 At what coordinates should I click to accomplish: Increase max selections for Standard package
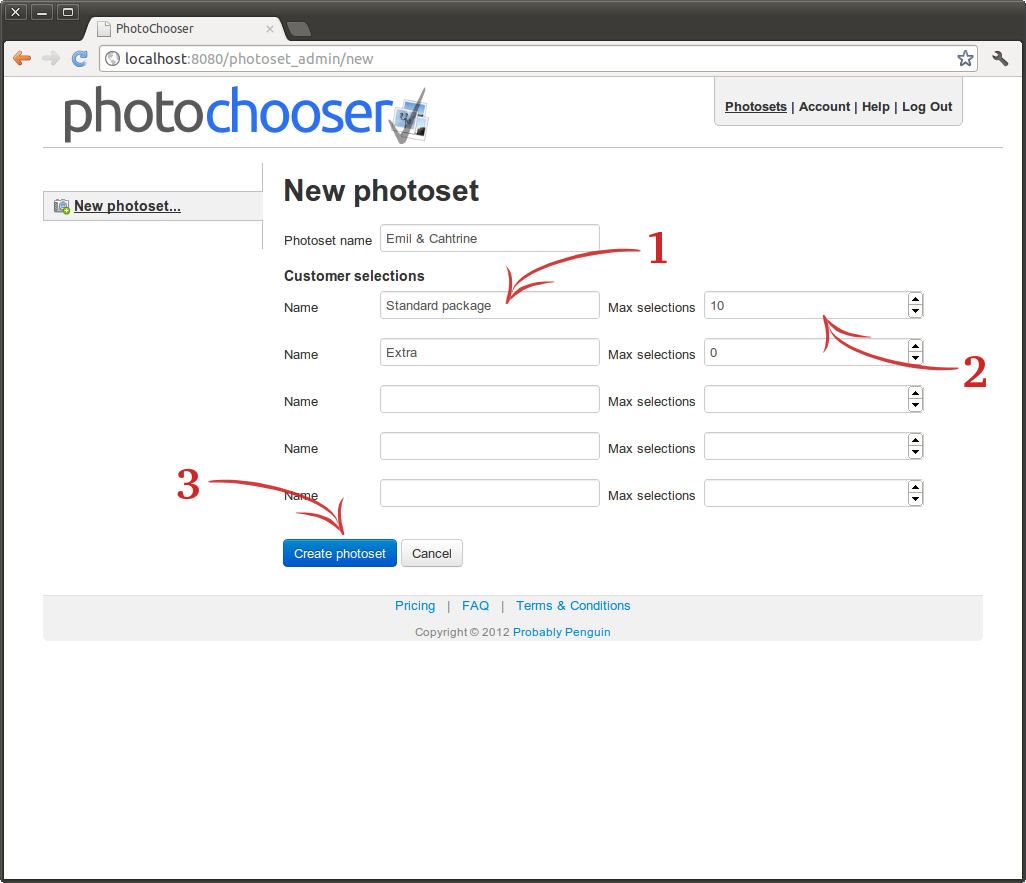click(915, 300)
